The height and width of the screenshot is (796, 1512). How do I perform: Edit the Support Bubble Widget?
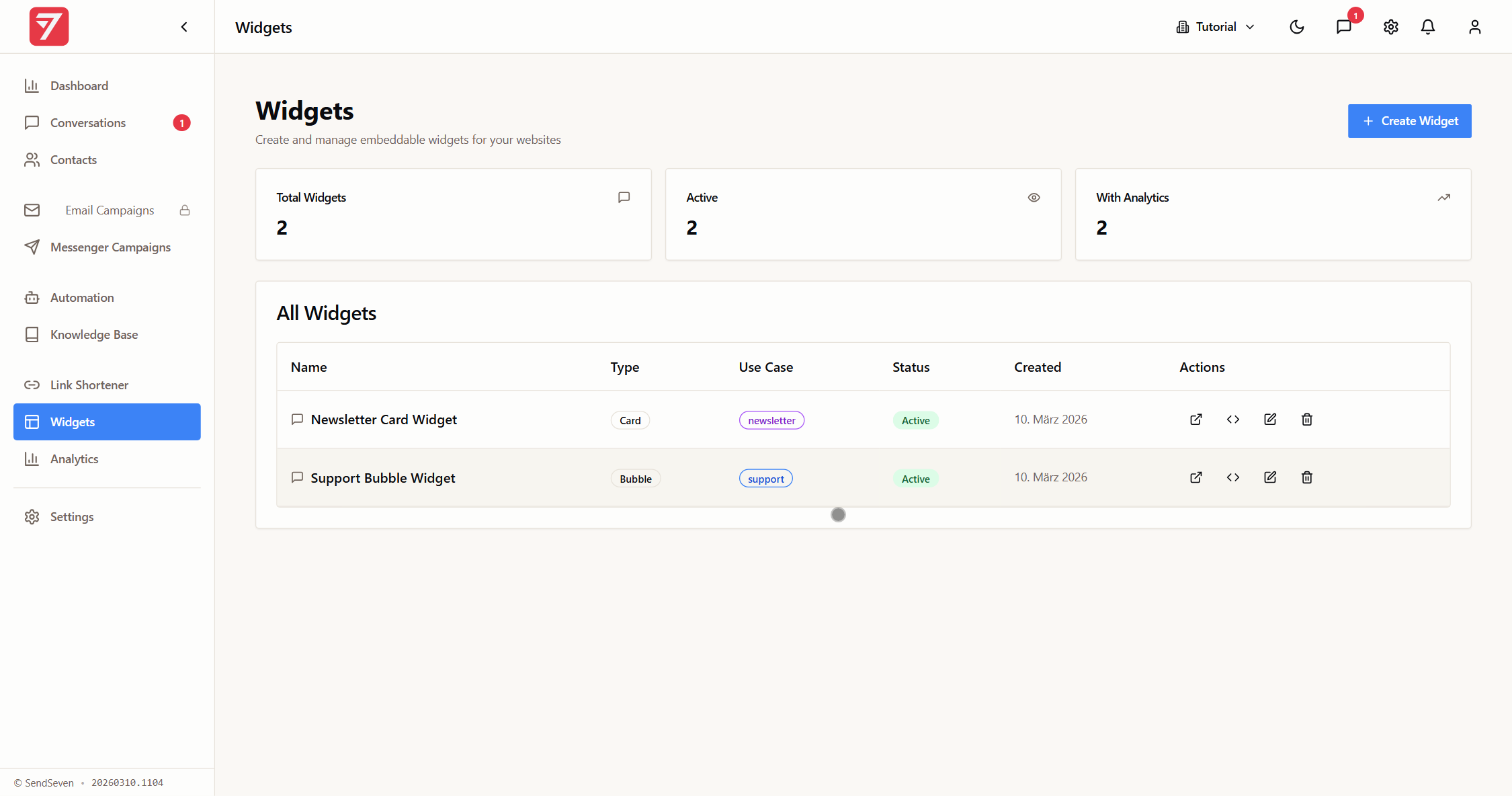(x=1270, y=477)
